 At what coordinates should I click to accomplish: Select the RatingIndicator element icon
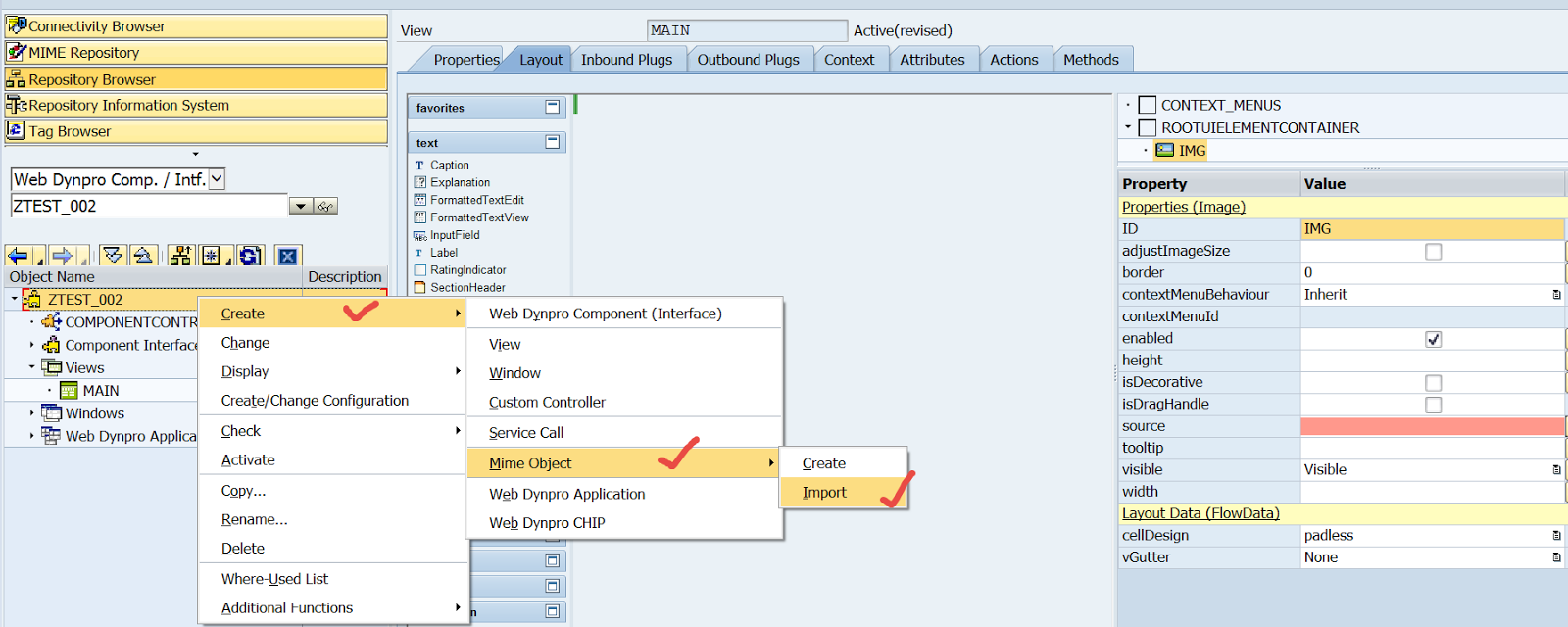click(x=420, y=270)
